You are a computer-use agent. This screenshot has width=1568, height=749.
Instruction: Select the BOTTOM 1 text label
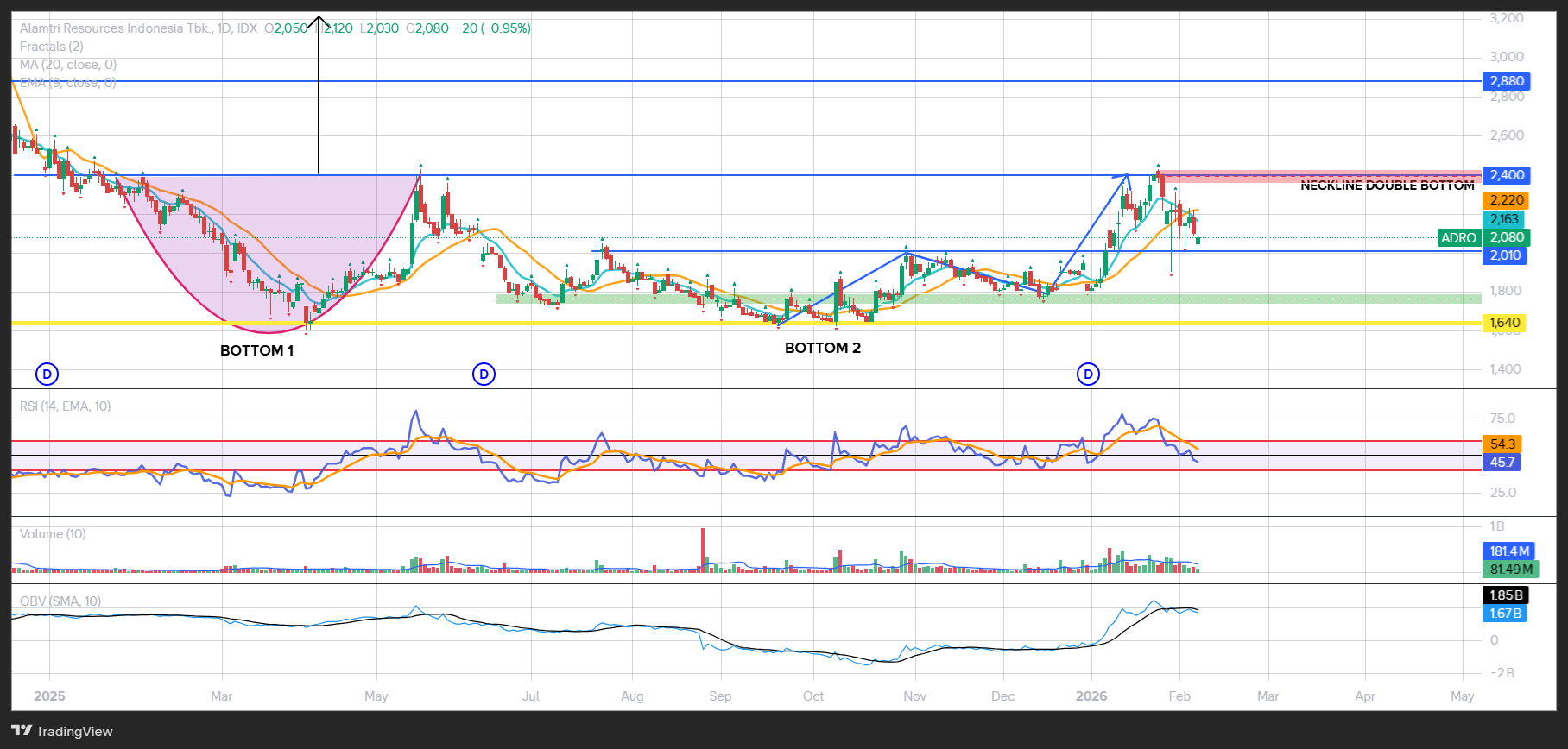(256, 350)
